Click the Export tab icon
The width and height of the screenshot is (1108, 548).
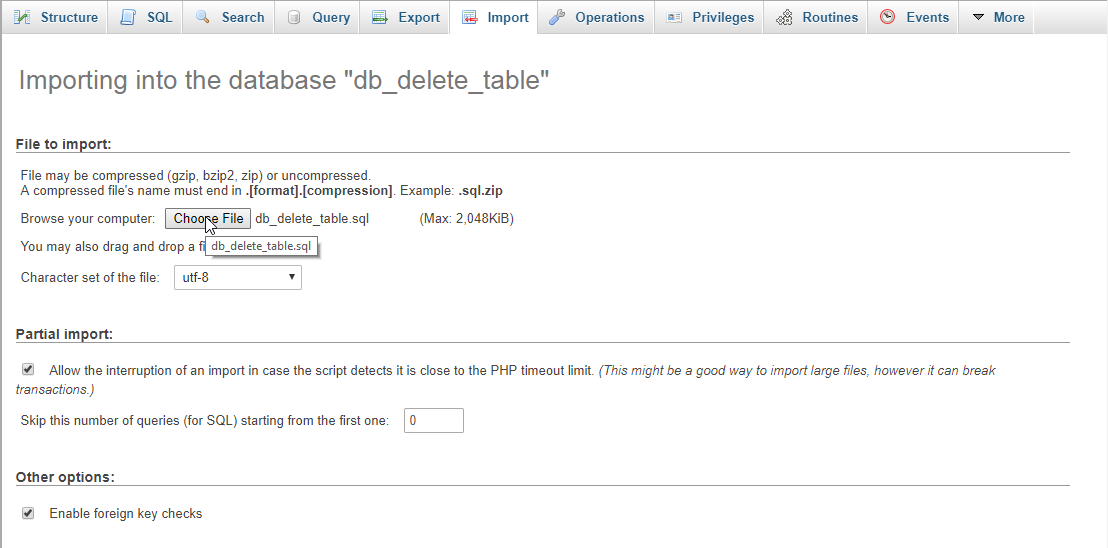point(379,17)
